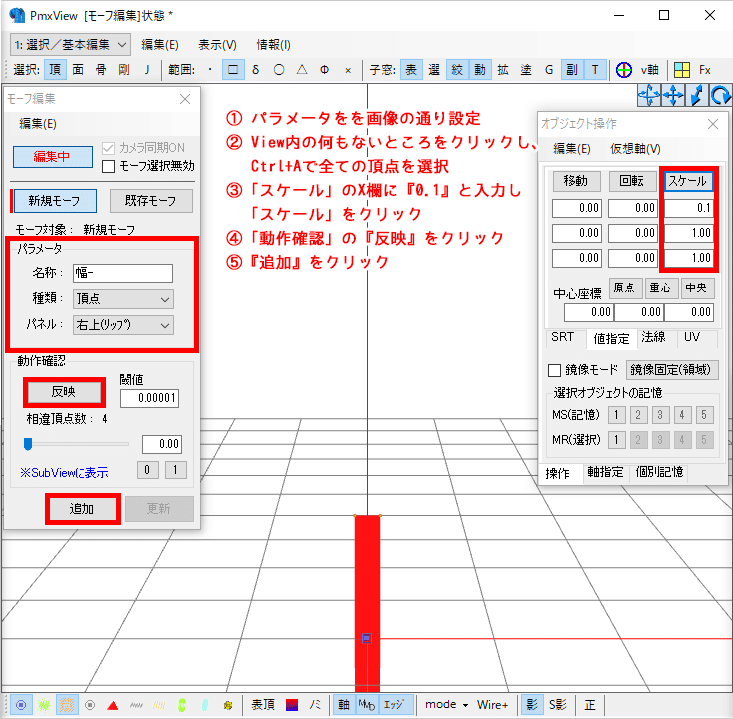The width and height of the screenshot is (733, 719).
Task: Click 既存モーフ button
Action: pos(151,201)
